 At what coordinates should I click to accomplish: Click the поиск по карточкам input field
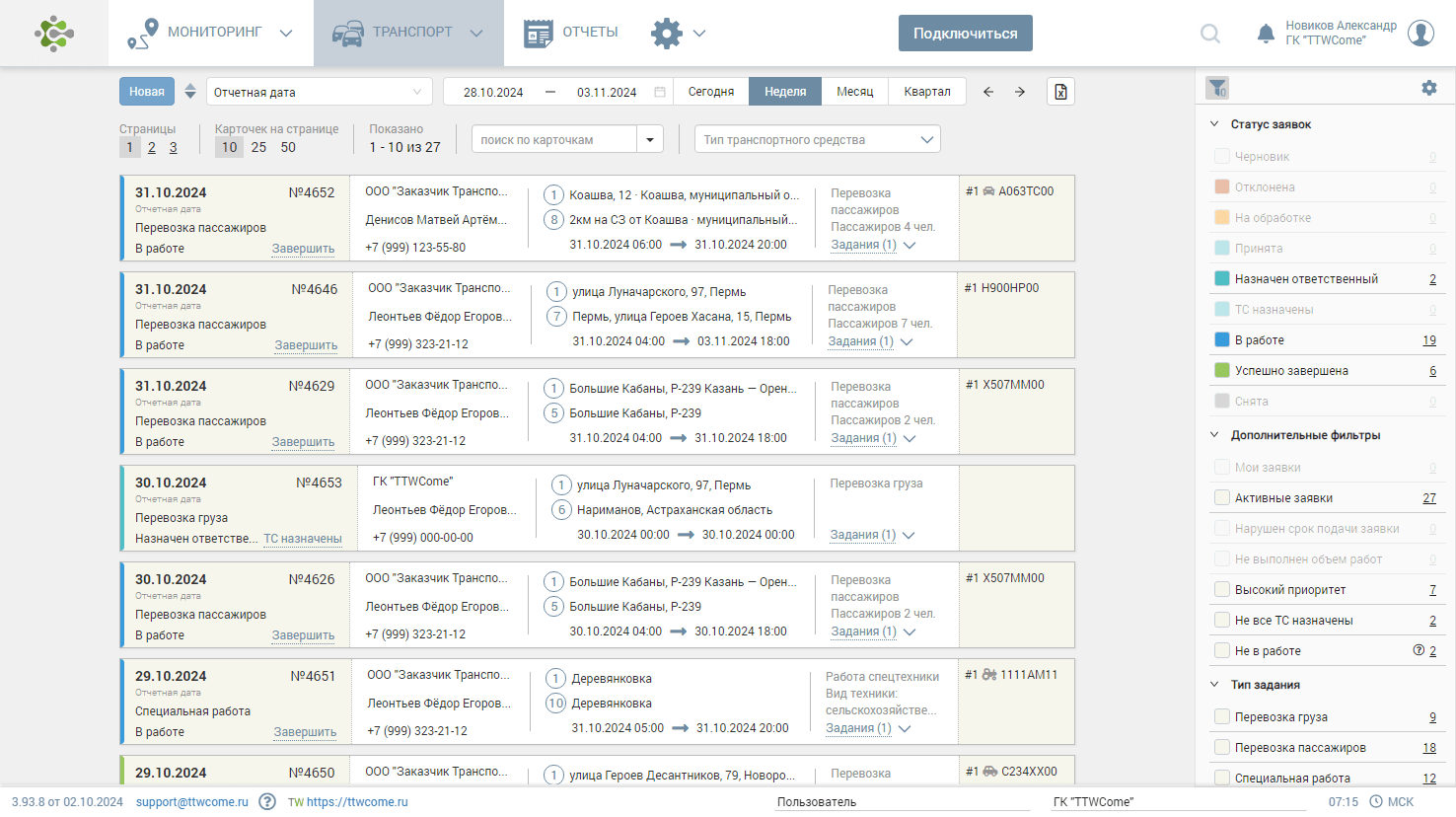554,139
